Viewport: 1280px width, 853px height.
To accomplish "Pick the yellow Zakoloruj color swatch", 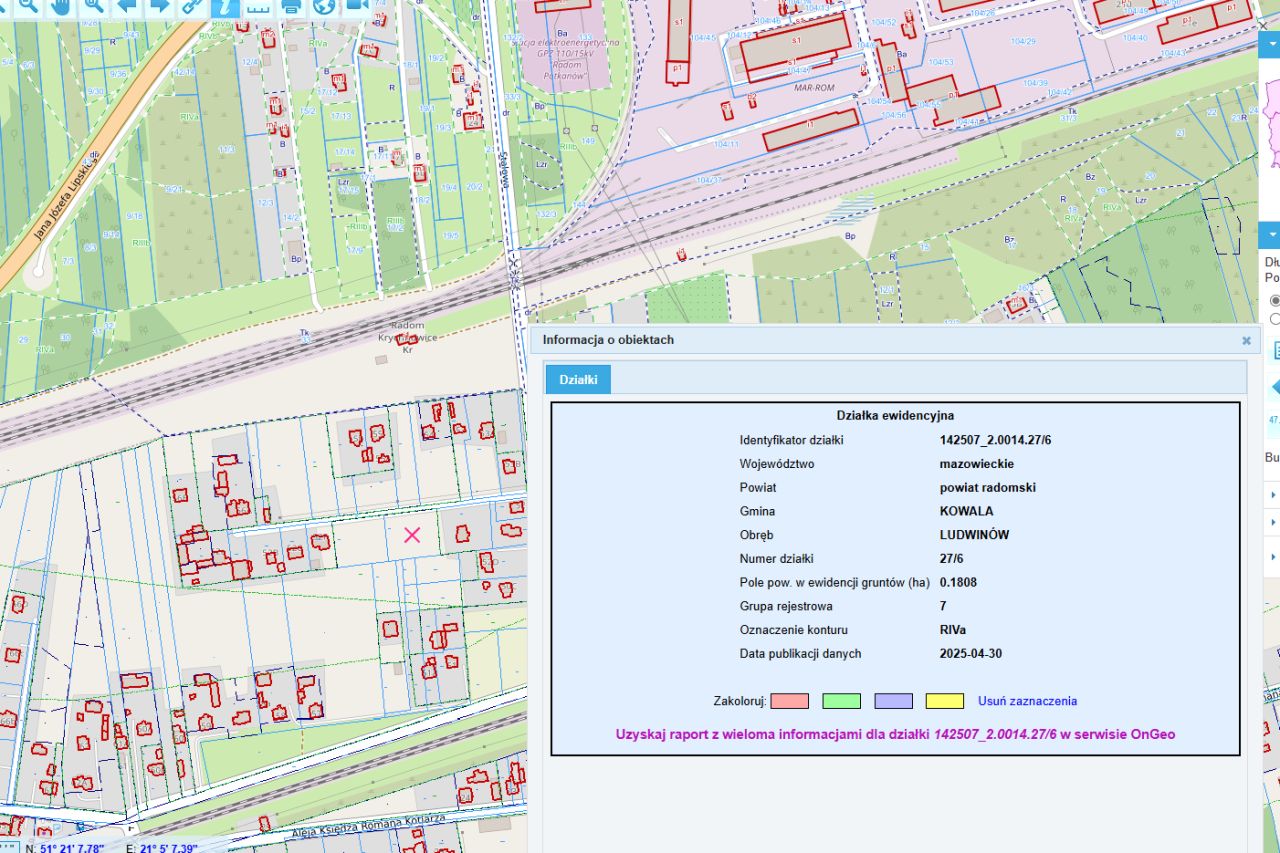I will point(944,701).
